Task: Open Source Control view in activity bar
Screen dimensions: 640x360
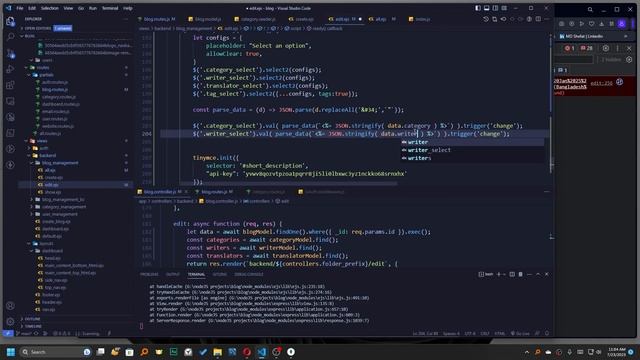Action: 10,53
